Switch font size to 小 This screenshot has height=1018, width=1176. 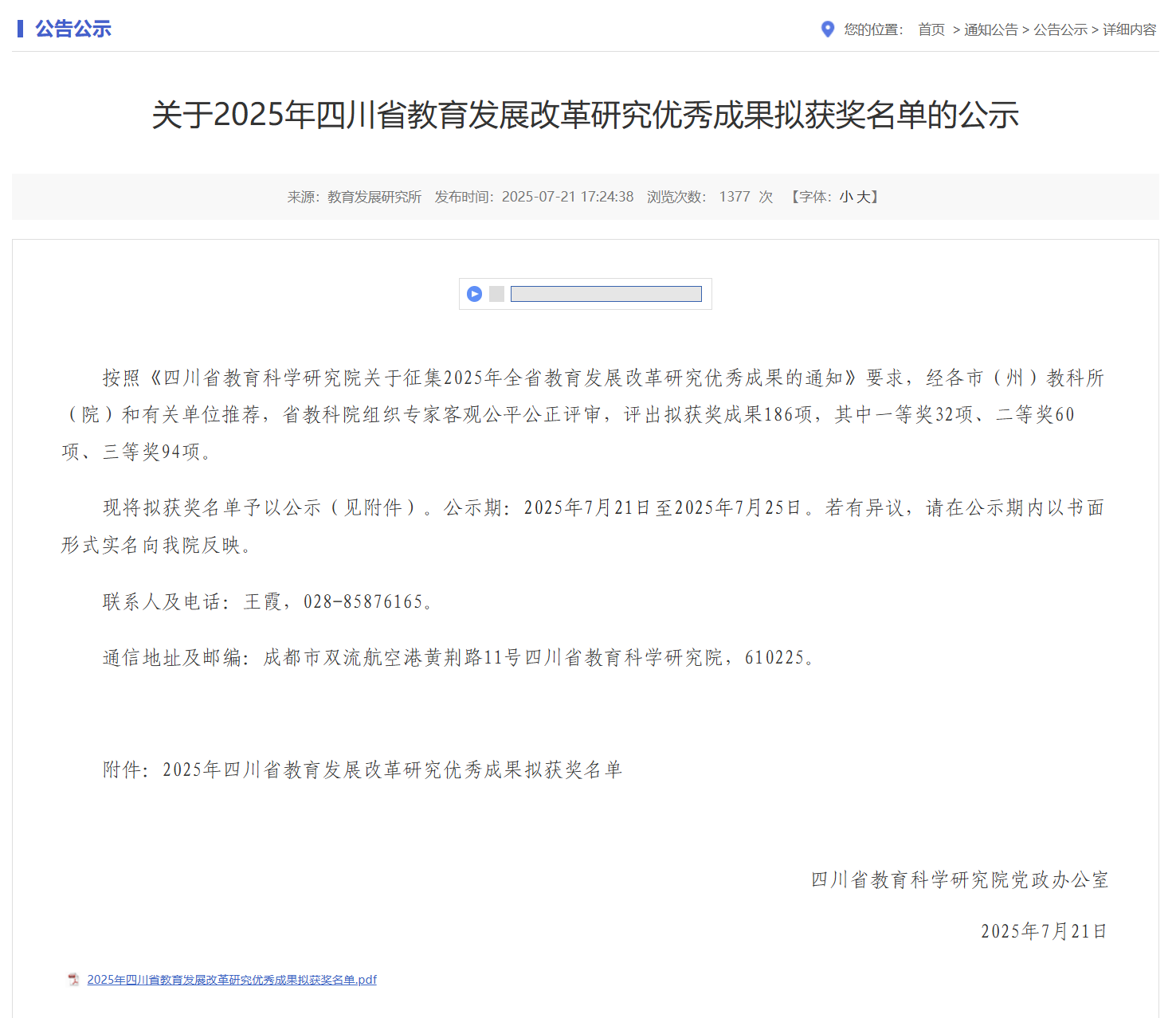pos(845,197)
